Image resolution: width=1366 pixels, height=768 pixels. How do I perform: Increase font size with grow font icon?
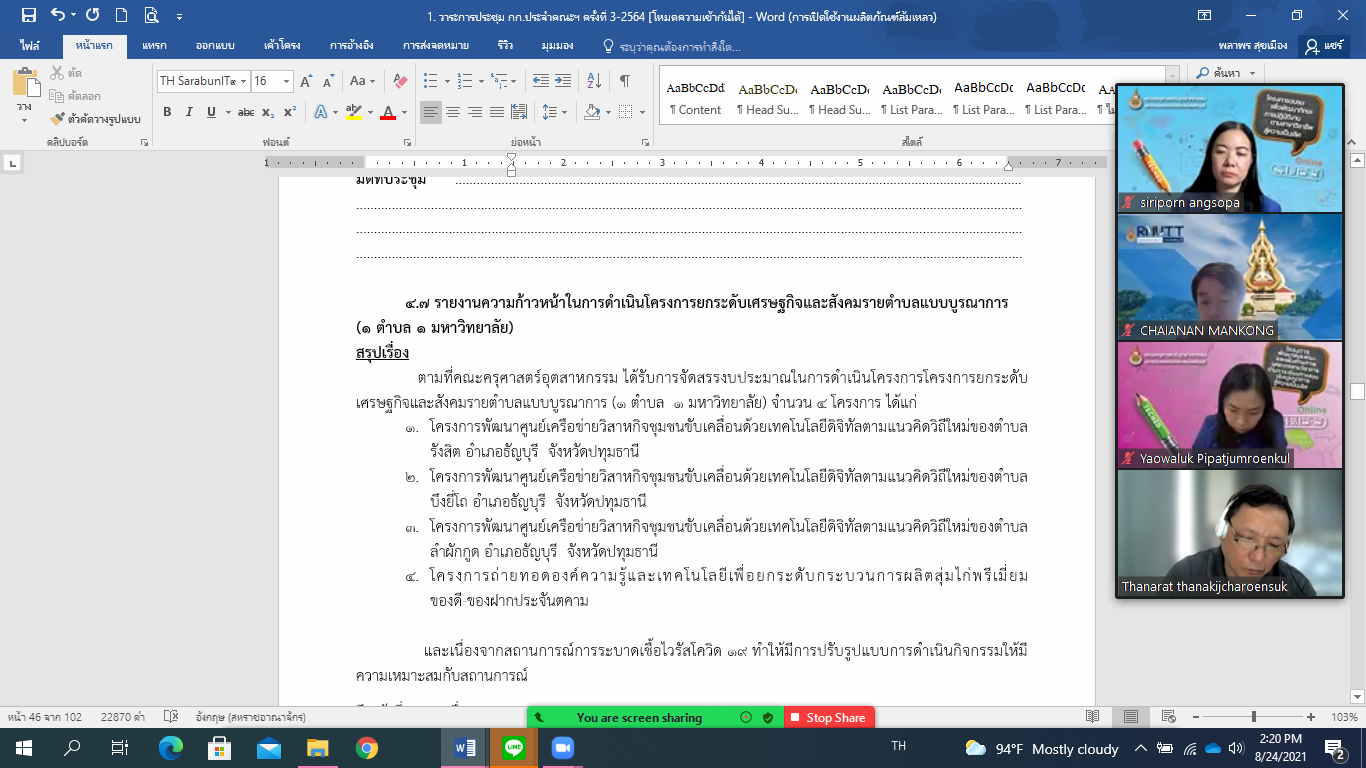tap(307, 81)
